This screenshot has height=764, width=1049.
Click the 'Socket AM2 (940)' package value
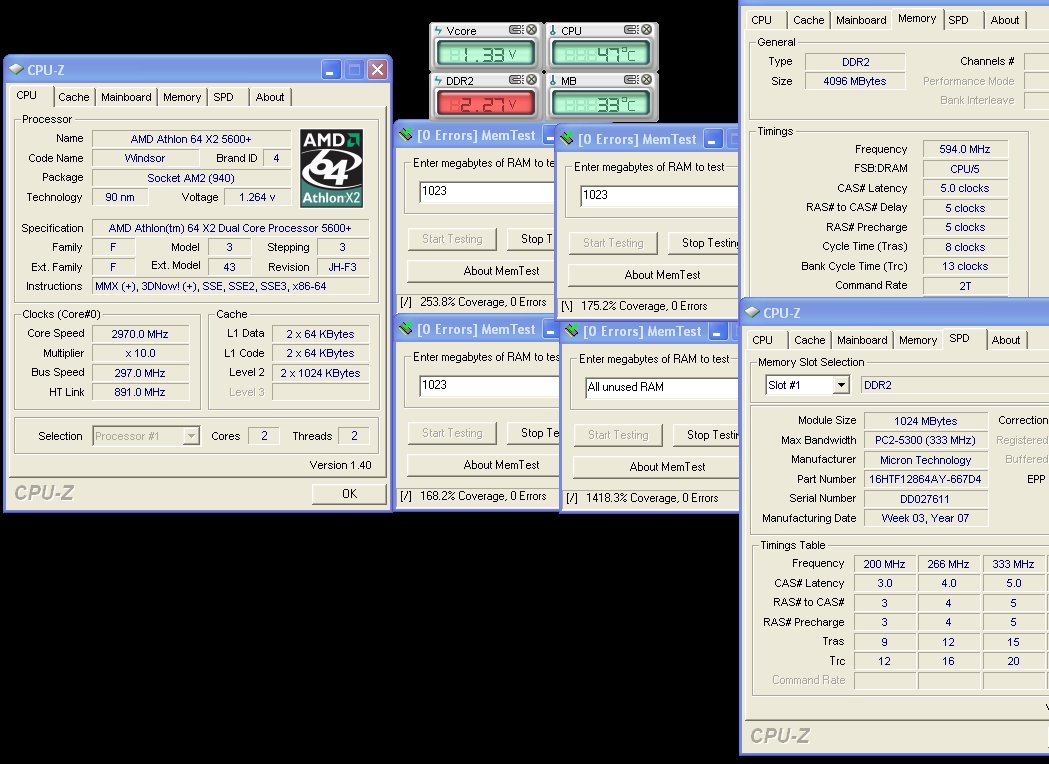tap(191, 178)
